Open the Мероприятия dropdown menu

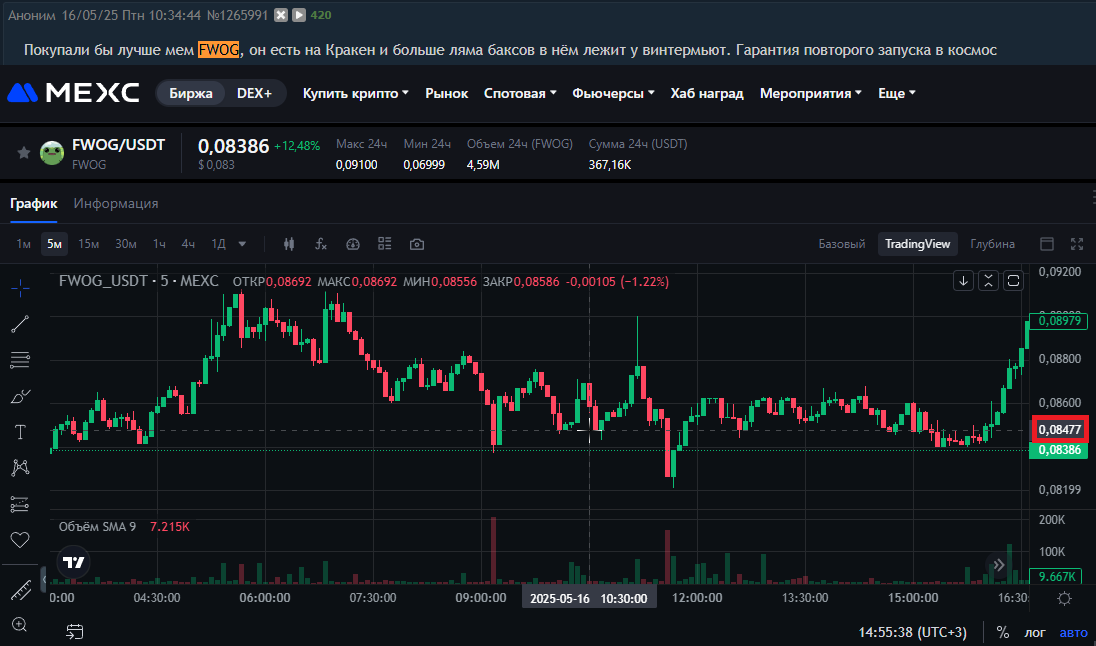(811, 93)
